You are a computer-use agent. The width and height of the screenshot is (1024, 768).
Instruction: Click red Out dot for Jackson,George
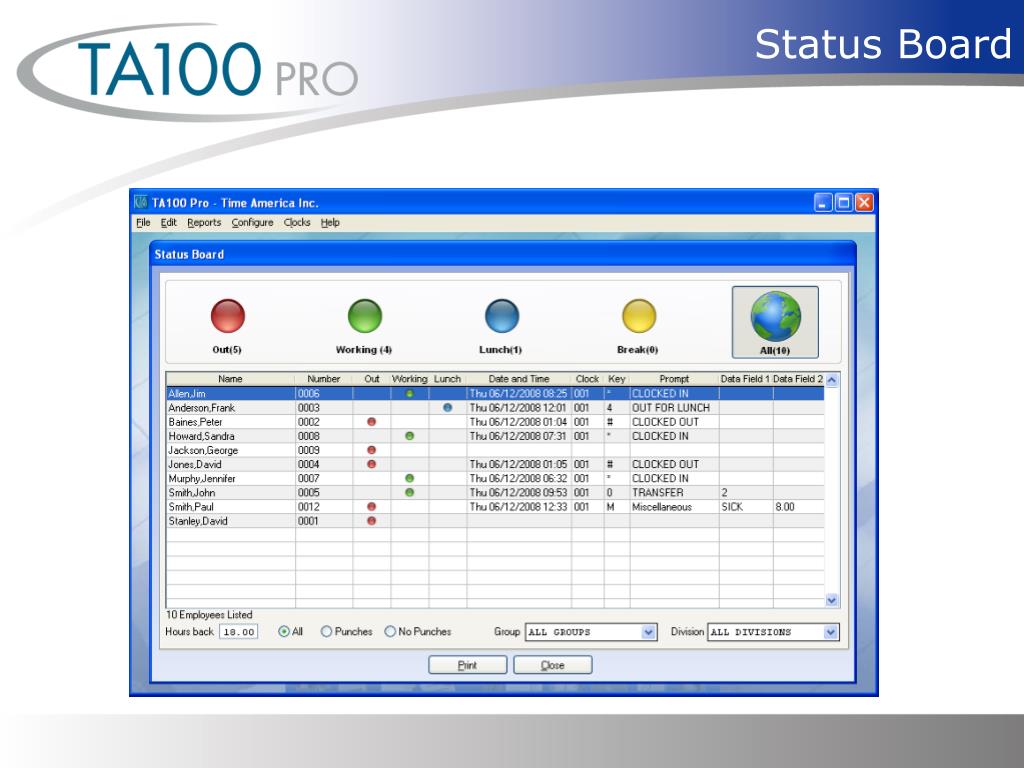pos(372,450)
